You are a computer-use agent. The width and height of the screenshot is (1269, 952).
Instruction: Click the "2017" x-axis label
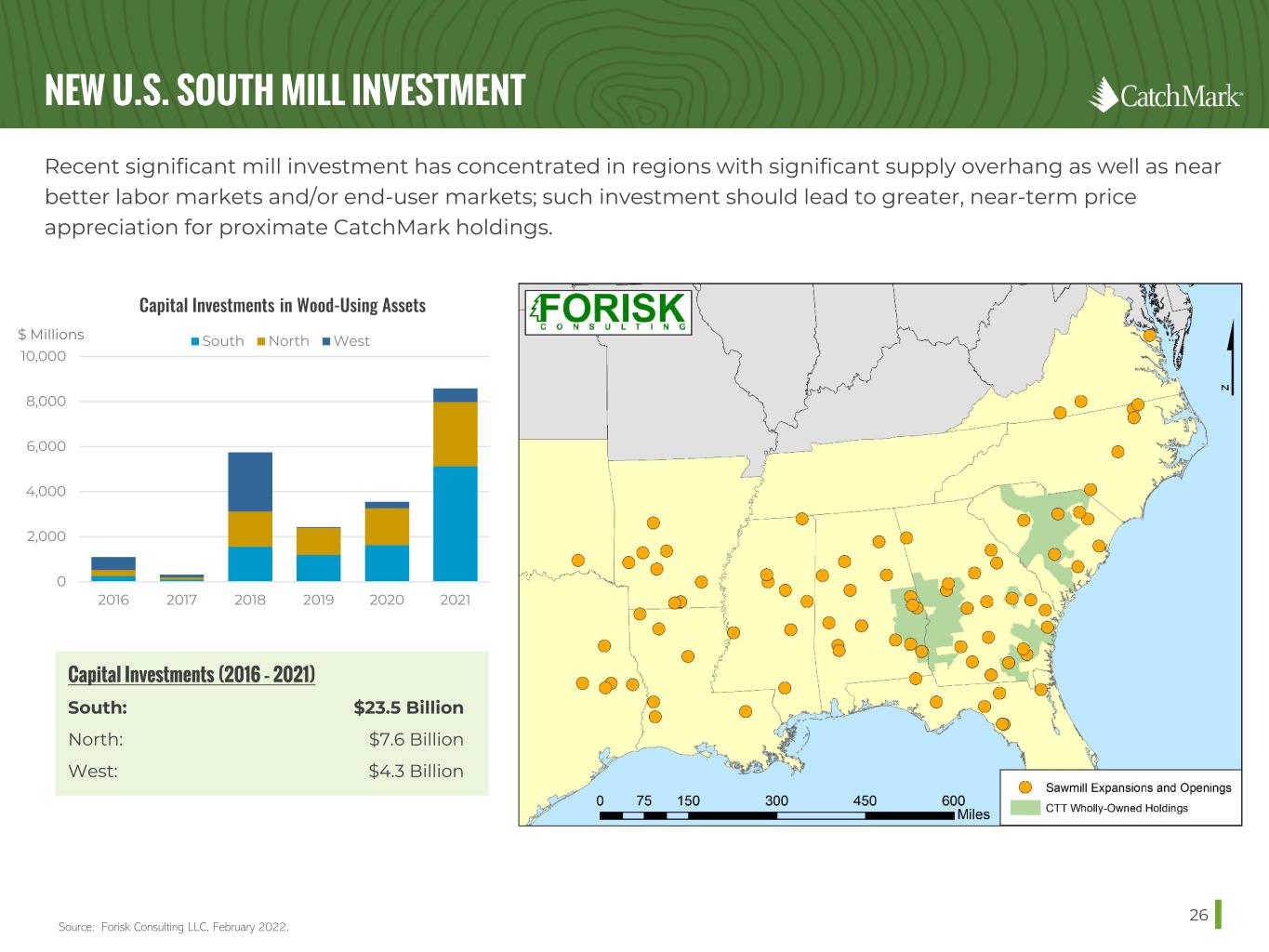coord(182,600)
